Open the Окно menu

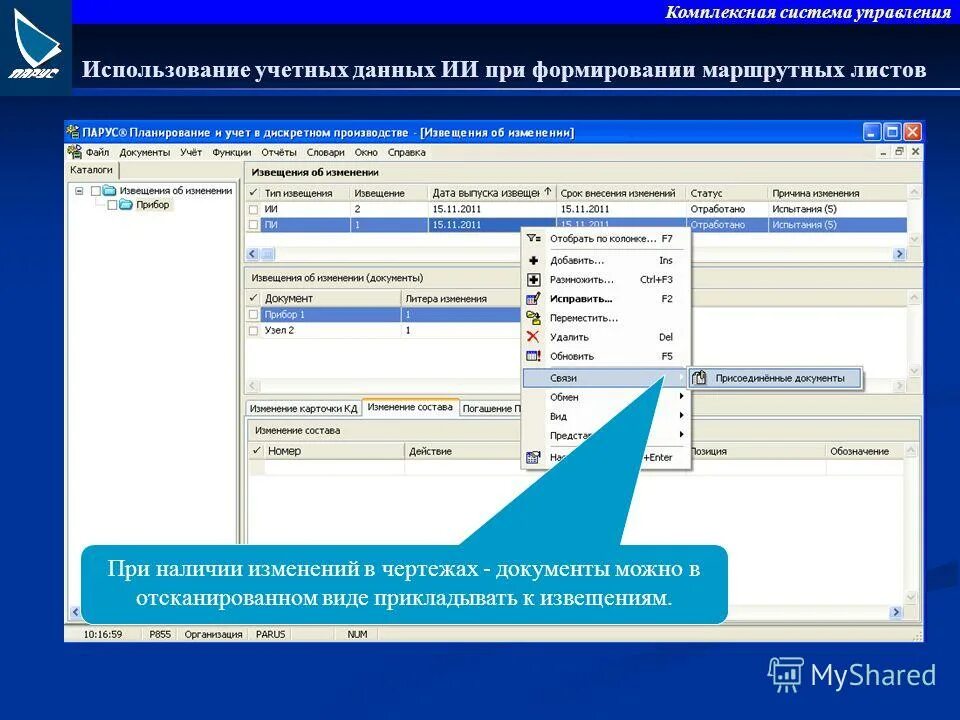pos(366,152)
